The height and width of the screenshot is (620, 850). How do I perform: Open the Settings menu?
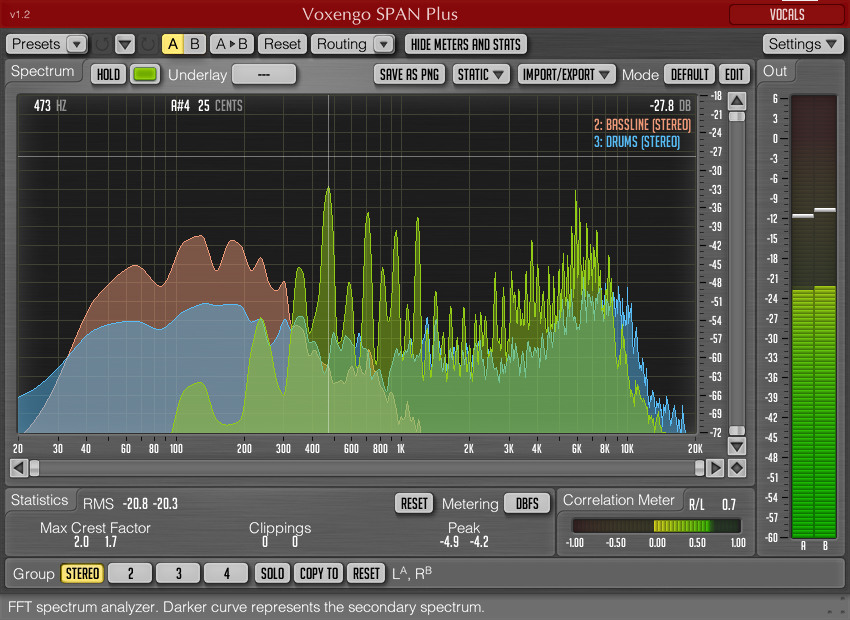(803, 44)
